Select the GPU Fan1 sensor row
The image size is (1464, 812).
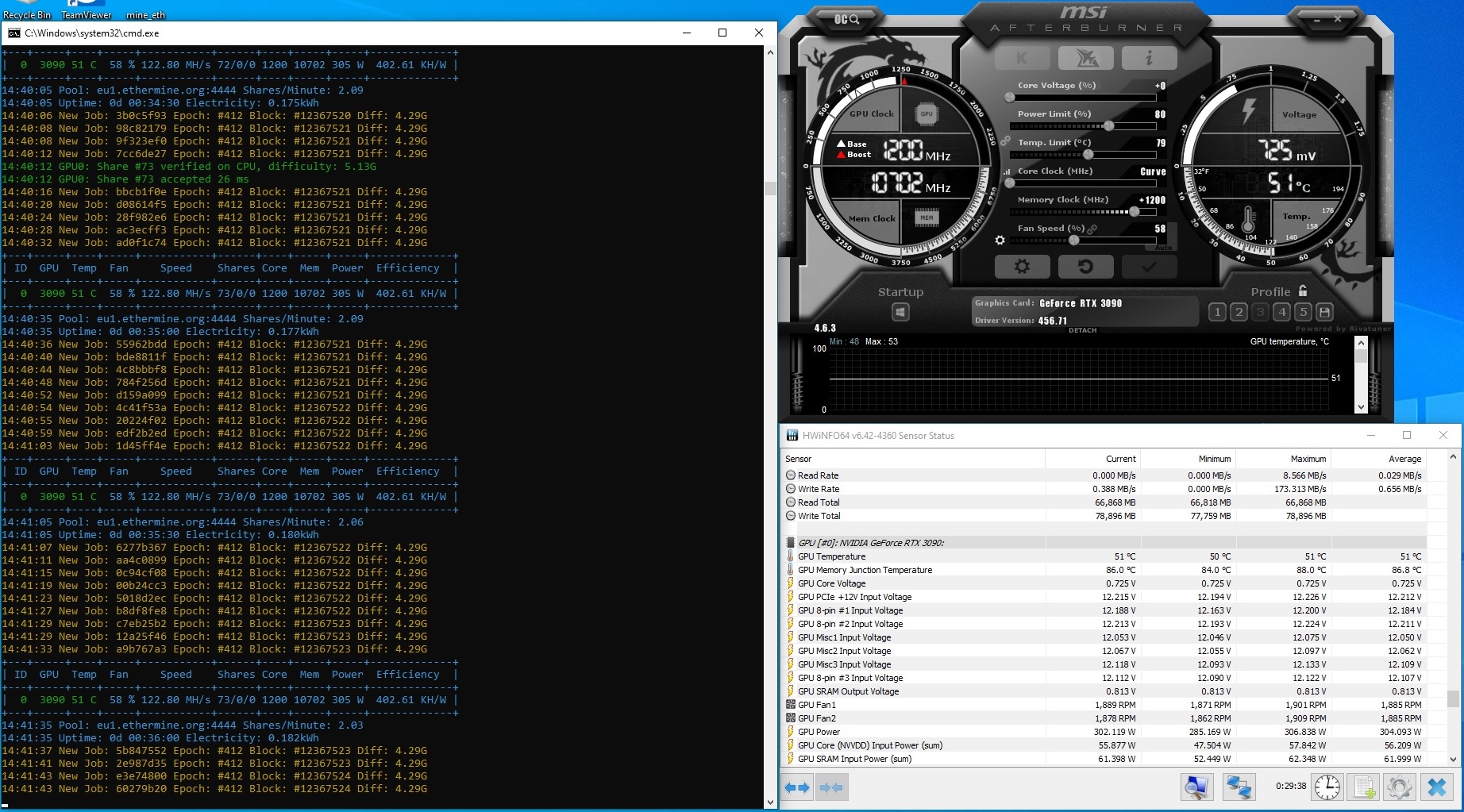click(x=1104, y=705)
